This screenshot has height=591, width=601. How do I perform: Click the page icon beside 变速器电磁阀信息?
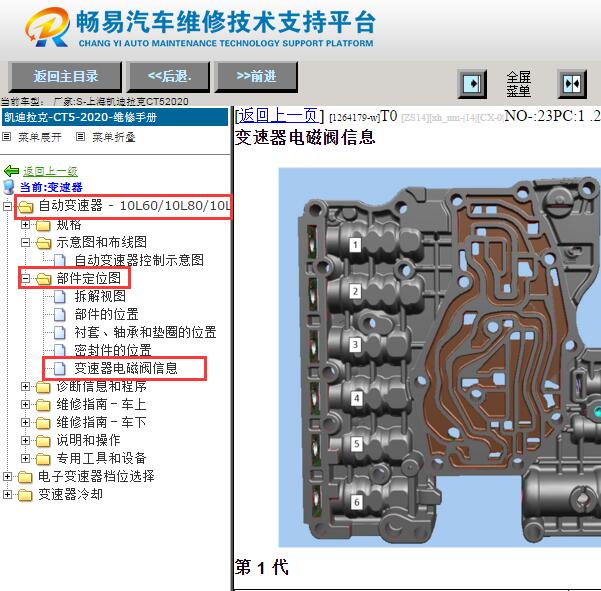click(60, 369)
